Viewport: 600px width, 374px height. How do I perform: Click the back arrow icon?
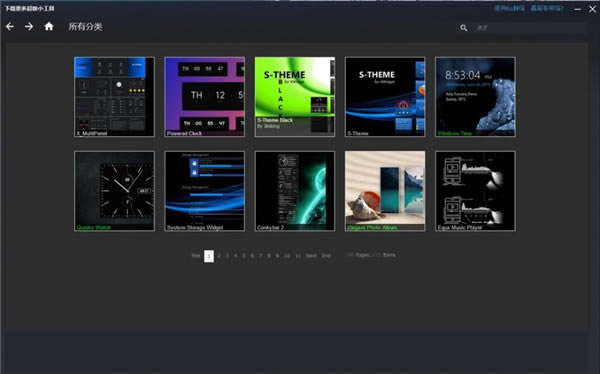10,26
